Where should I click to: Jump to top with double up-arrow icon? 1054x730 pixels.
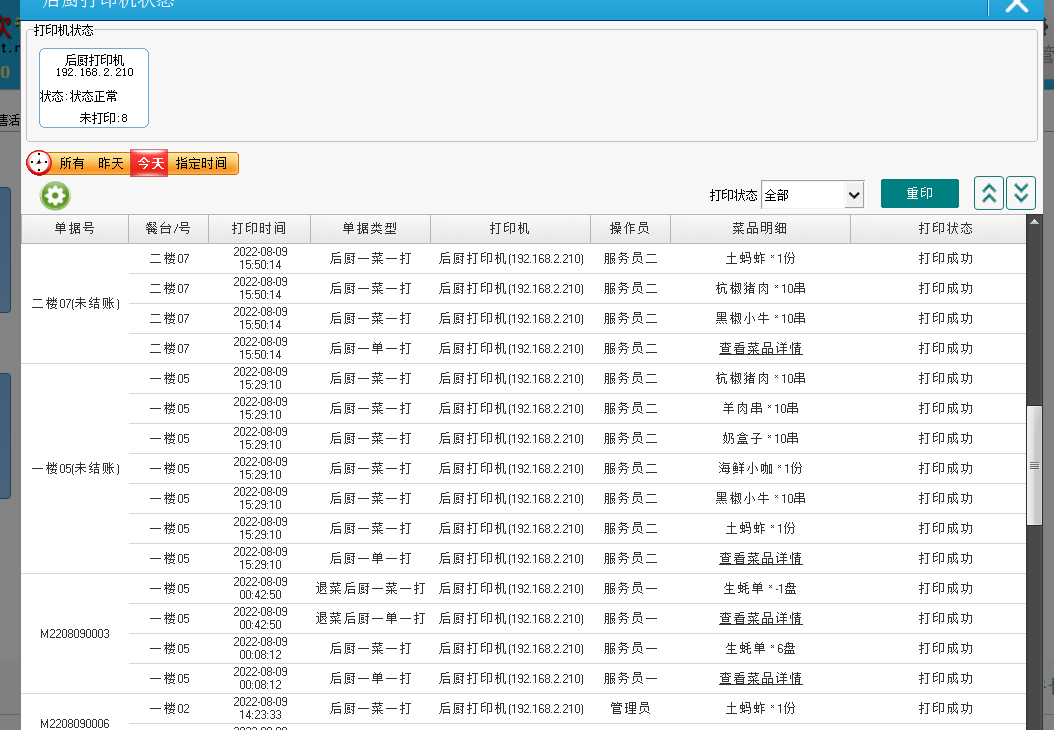coord(988,193)
